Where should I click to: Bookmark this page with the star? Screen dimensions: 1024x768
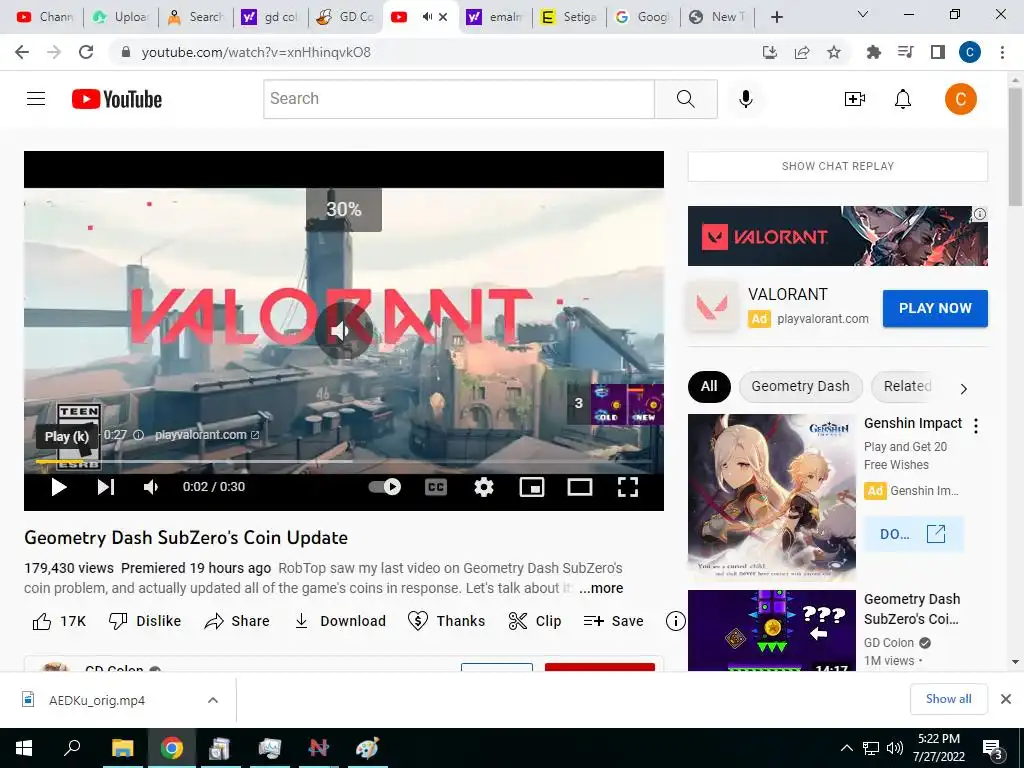[x=834, y=52]
